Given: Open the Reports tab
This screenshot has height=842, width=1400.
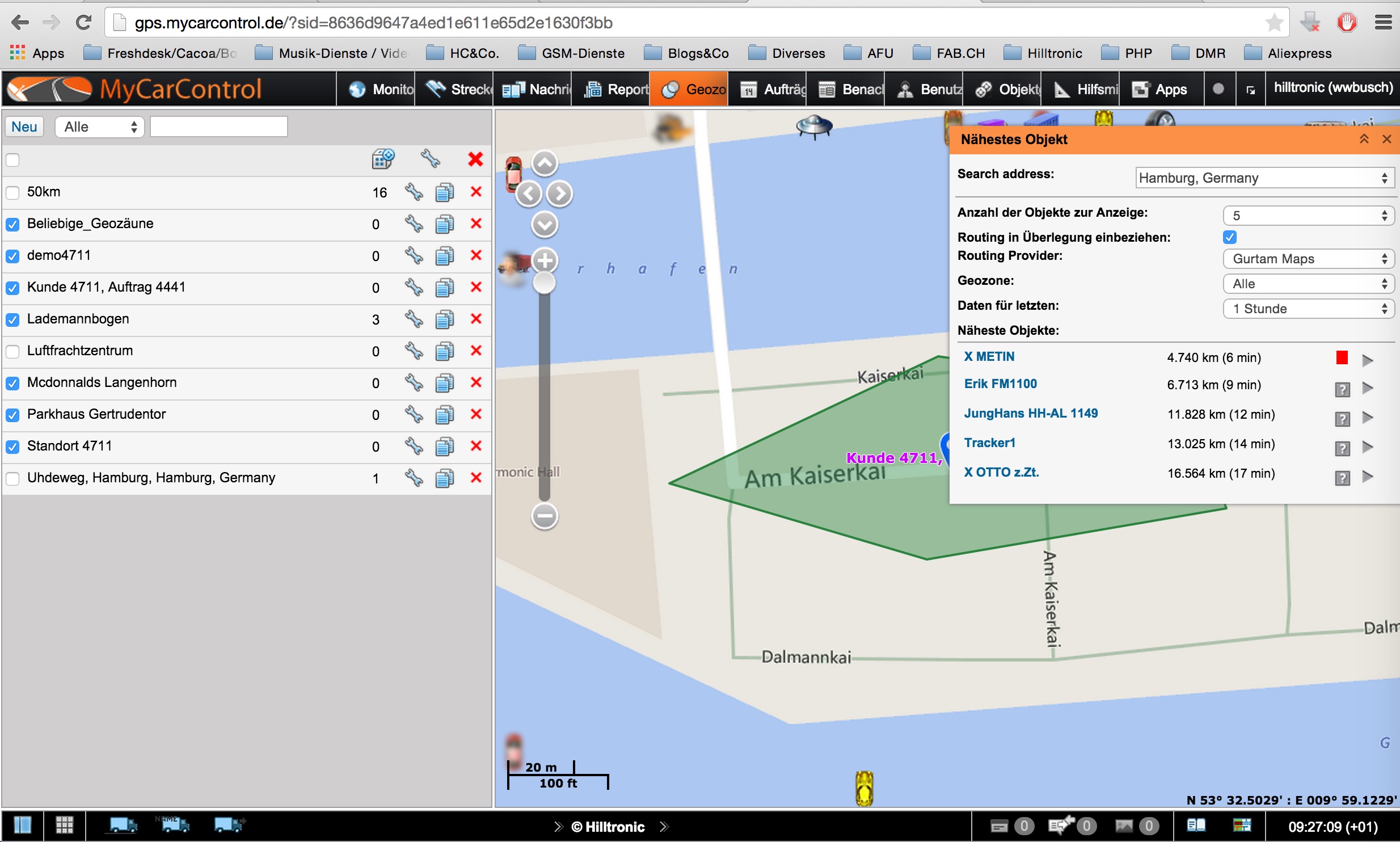Looking at the screenshot, I should click(612, 89).
